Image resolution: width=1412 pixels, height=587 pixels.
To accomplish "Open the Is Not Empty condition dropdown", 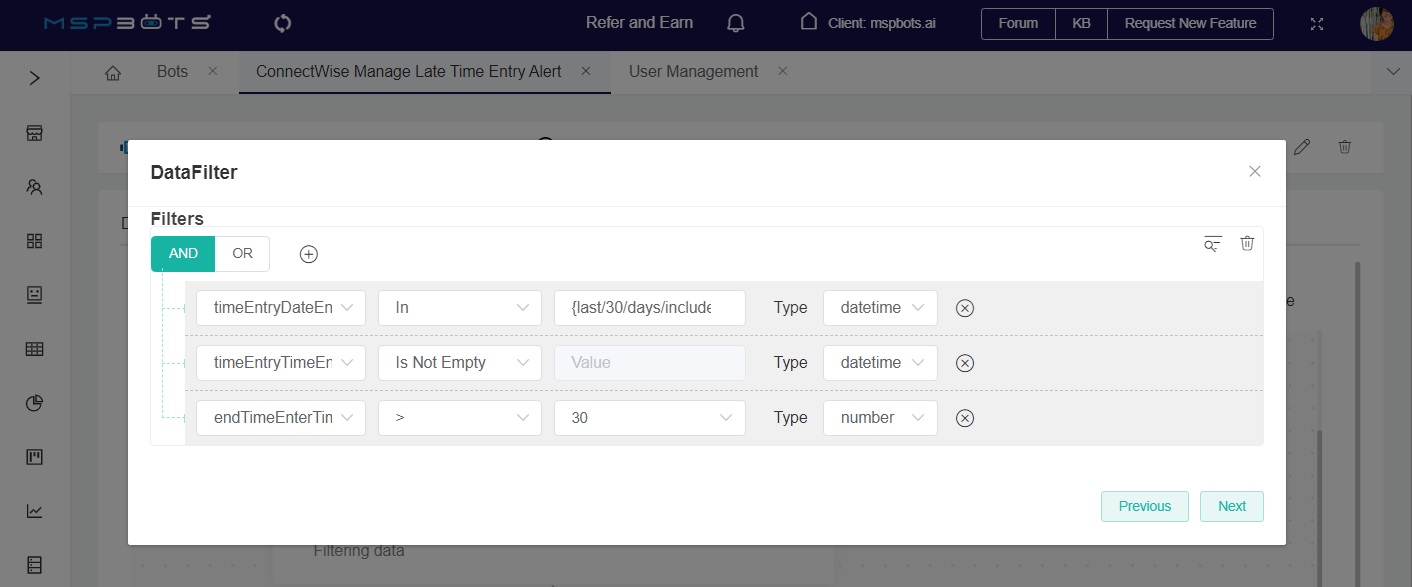I will tap(459, 362).
